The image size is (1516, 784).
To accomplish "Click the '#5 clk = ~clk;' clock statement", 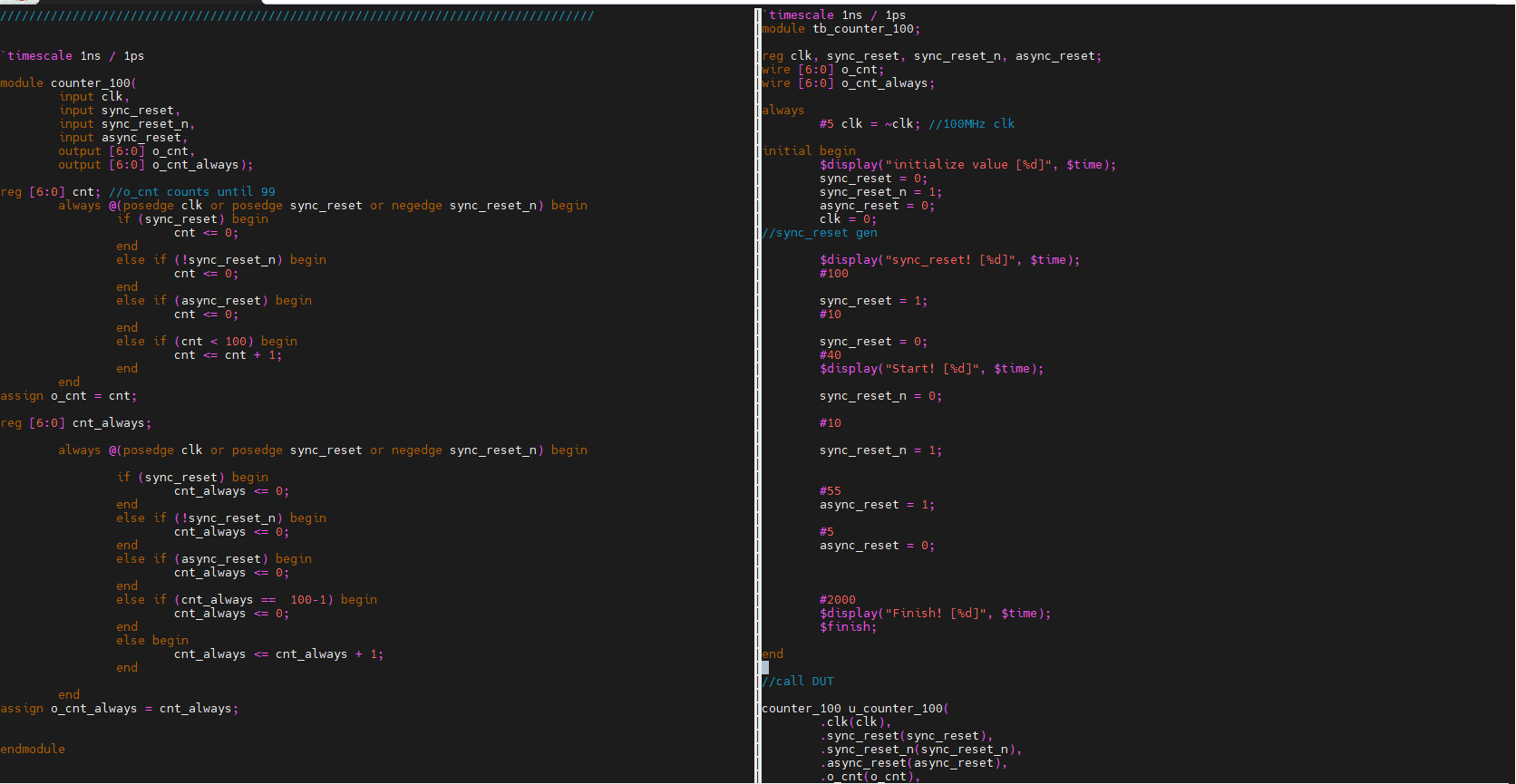I will point(870,124).
